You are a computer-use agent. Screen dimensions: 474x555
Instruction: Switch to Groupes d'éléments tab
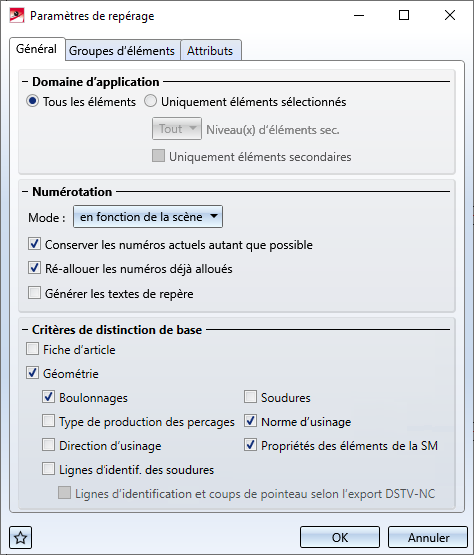tap(122, 51)
